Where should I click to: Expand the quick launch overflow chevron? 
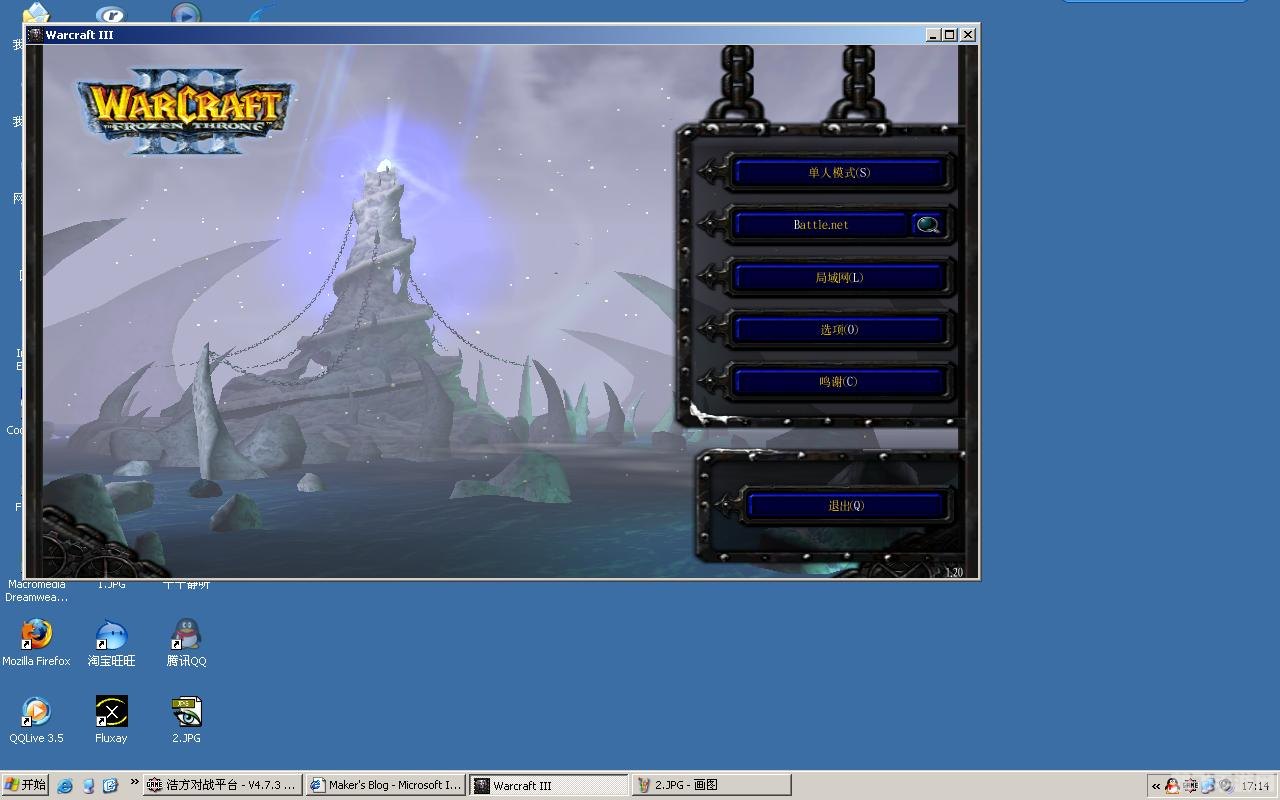pyautogui.click(x=134, y=783)
